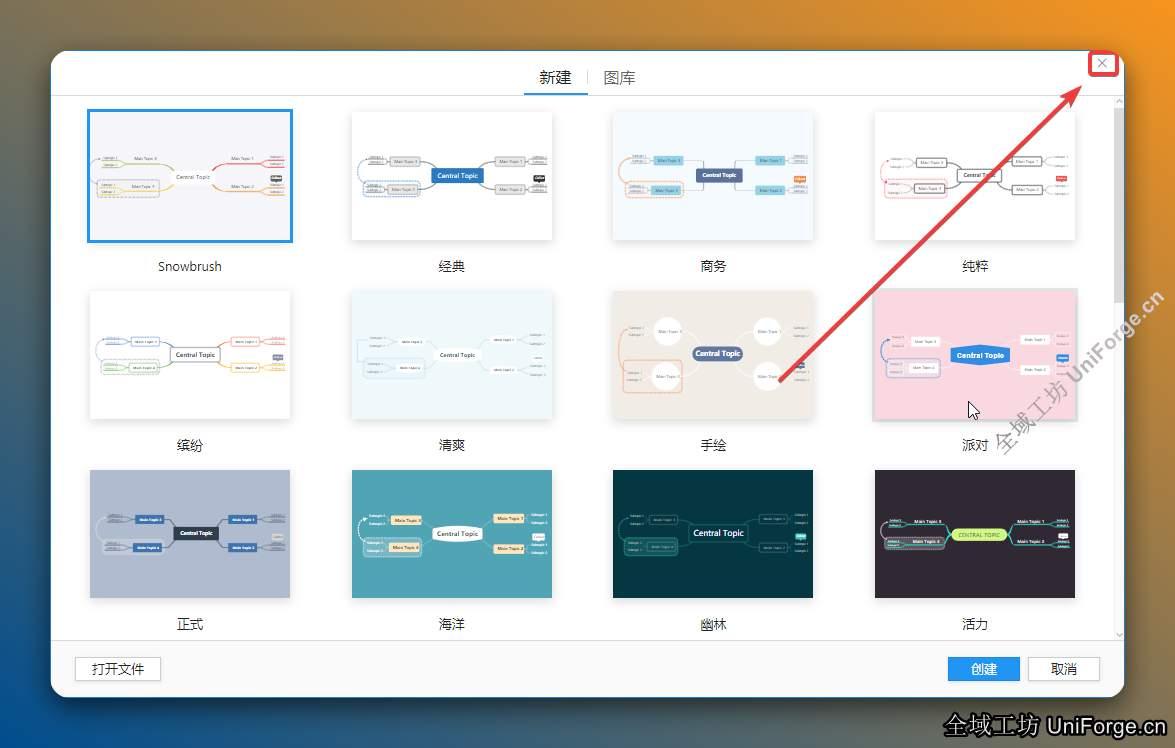Choose the 缤纷 template thumbnail
This screenshot has width=1175, height=748.
click(190, 355)
